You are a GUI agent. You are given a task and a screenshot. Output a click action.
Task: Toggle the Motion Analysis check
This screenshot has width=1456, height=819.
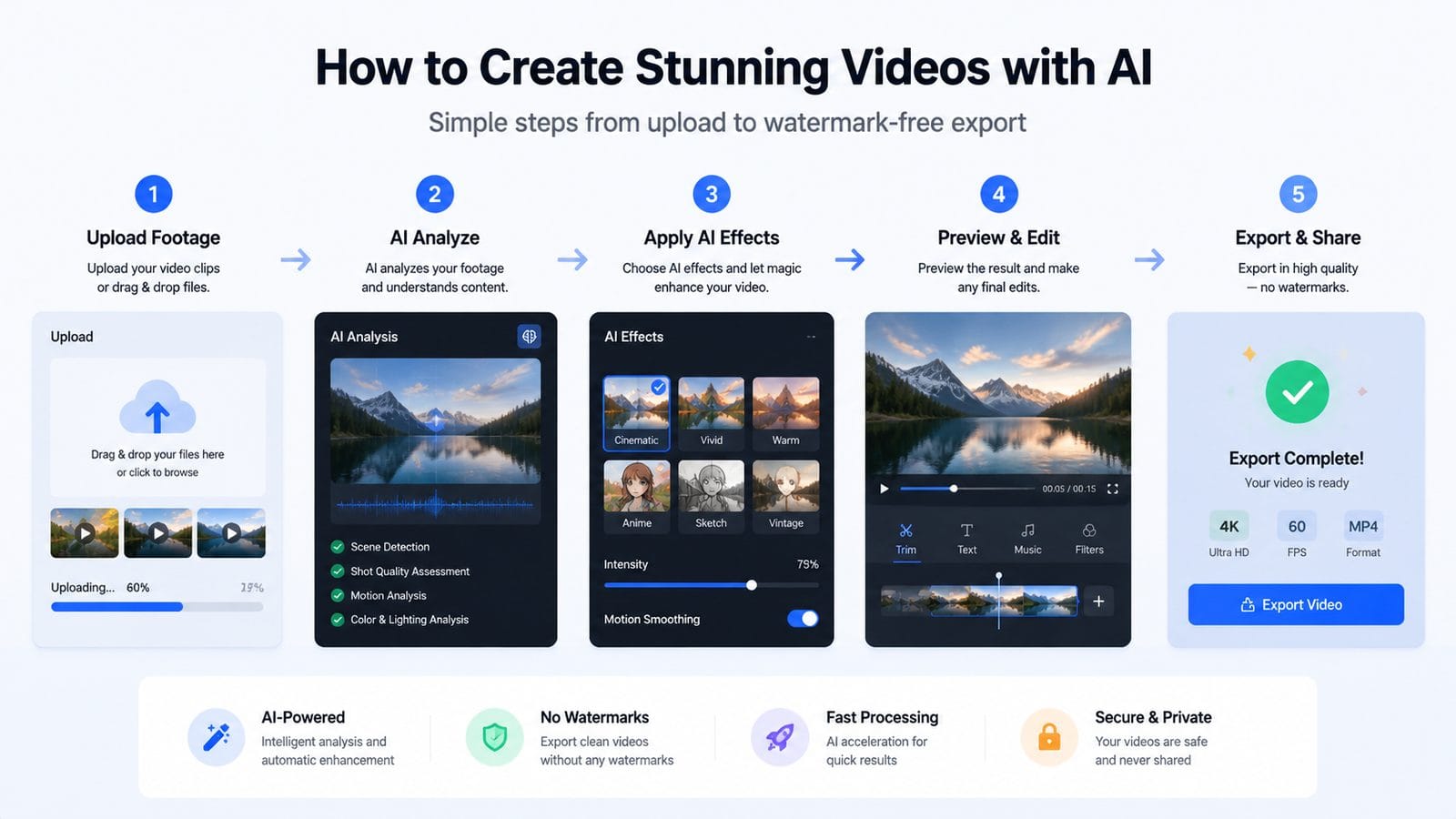tap(338, 595)
